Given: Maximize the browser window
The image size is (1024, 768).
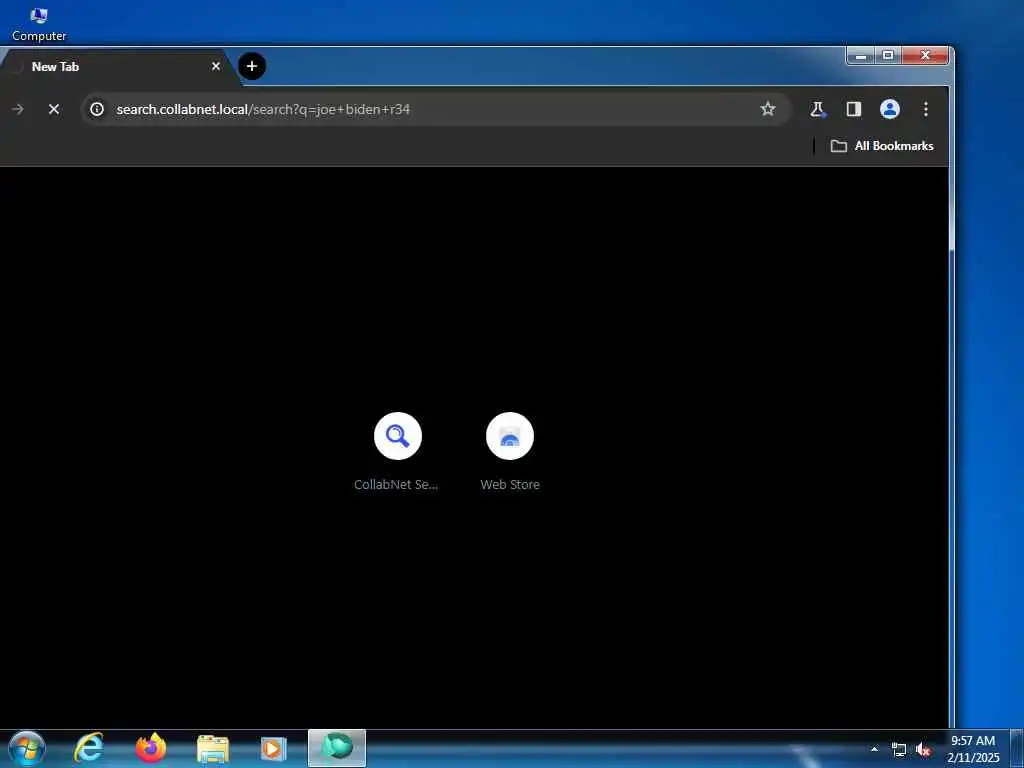Looking at the screenshot, I should (888, 56).
